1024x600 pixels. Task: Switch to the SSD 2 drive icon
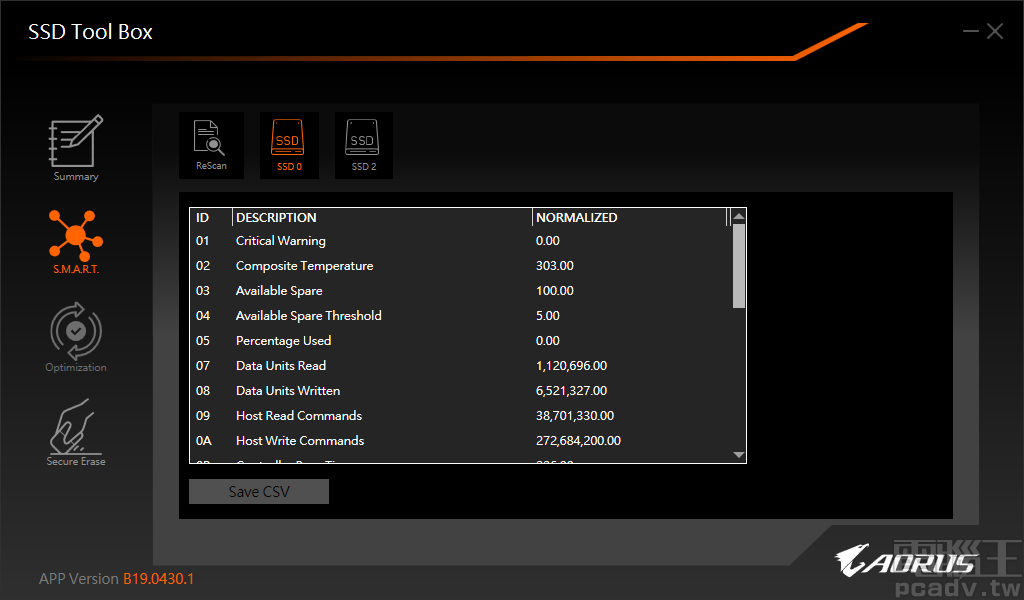tap(363, 144)
